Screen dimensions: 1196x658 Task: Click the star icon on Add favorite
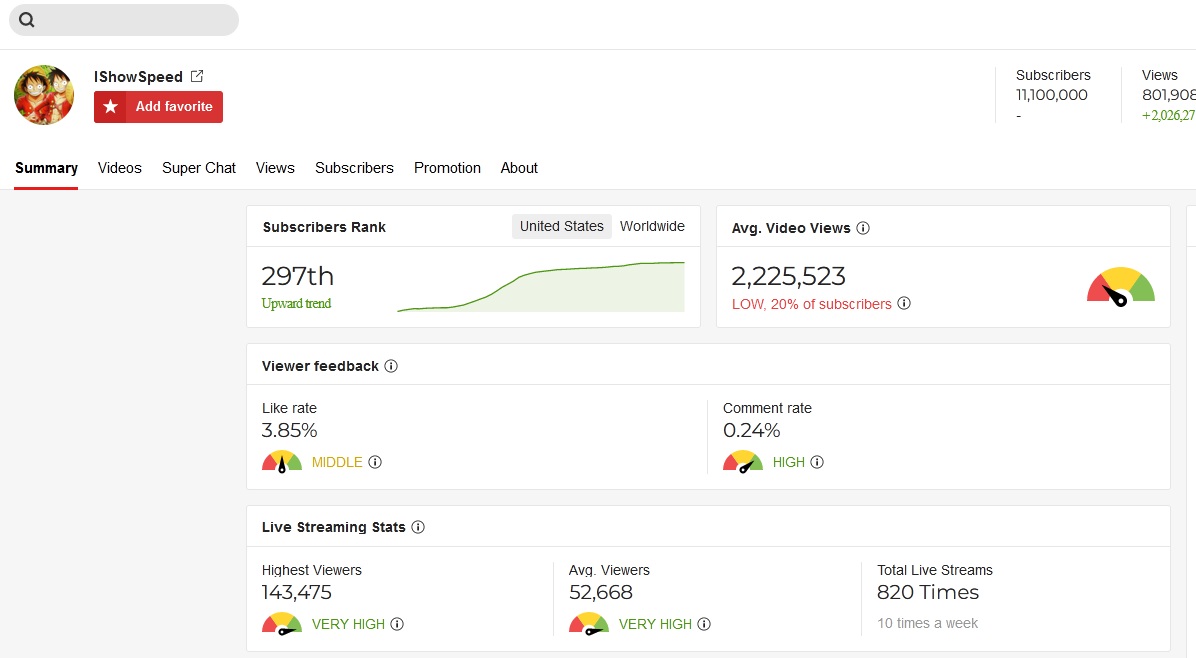click(111, 107)
